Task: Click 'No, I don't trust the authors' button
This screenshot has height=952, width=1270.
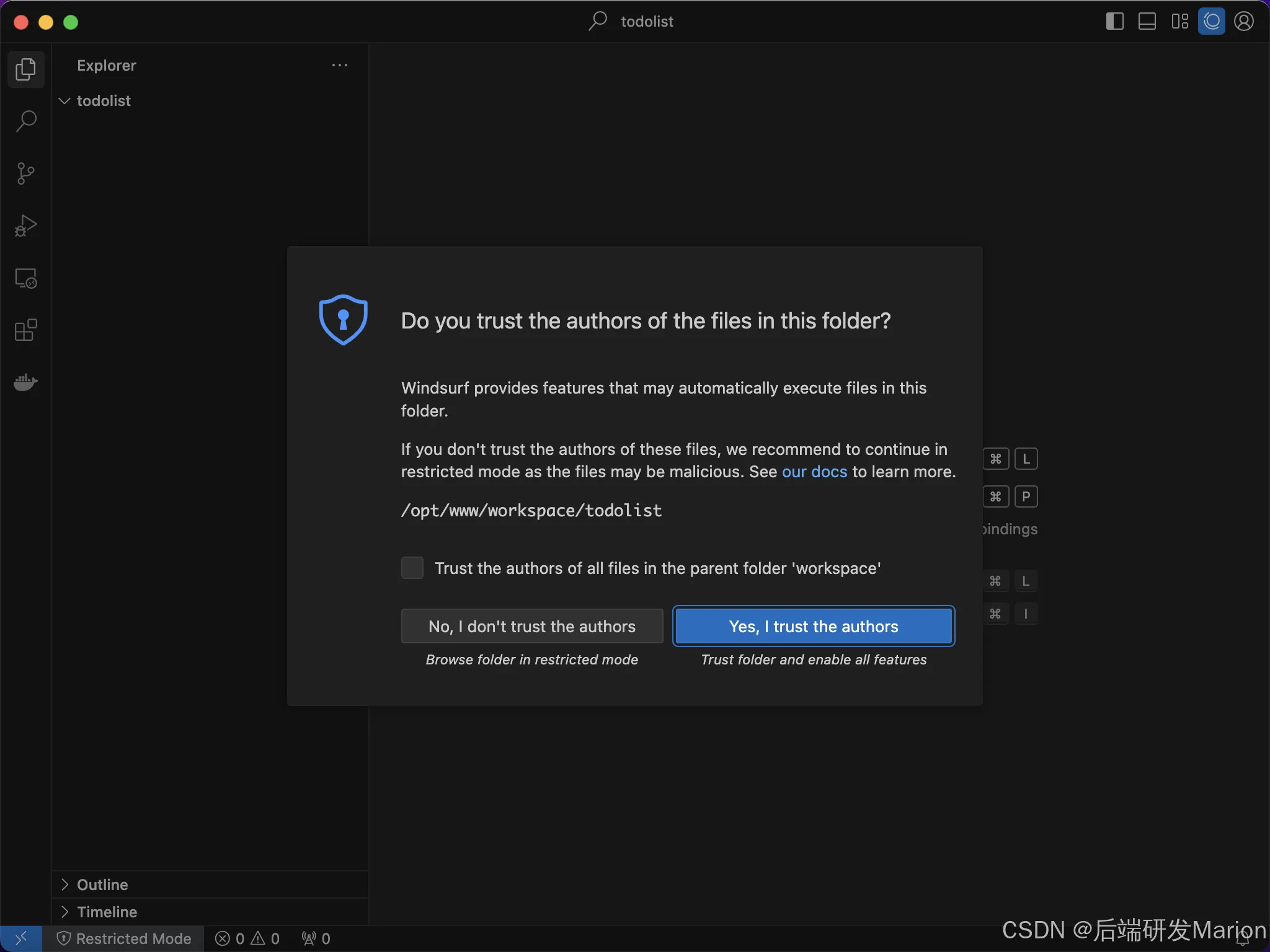Action: coord(532,626)
